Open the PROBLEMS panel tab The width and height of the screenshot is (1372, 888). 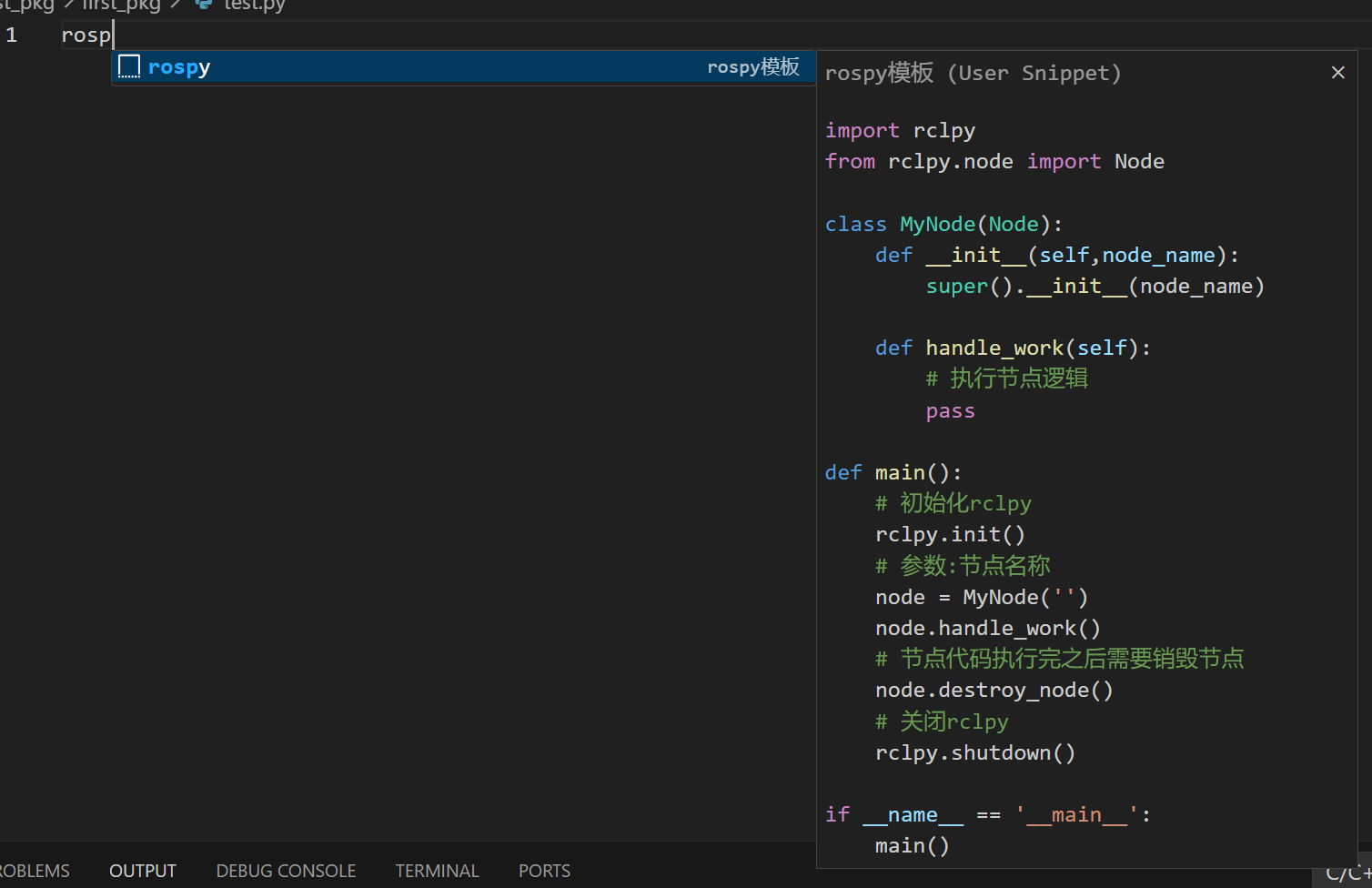pyautogui.click(x=35, y=871)
